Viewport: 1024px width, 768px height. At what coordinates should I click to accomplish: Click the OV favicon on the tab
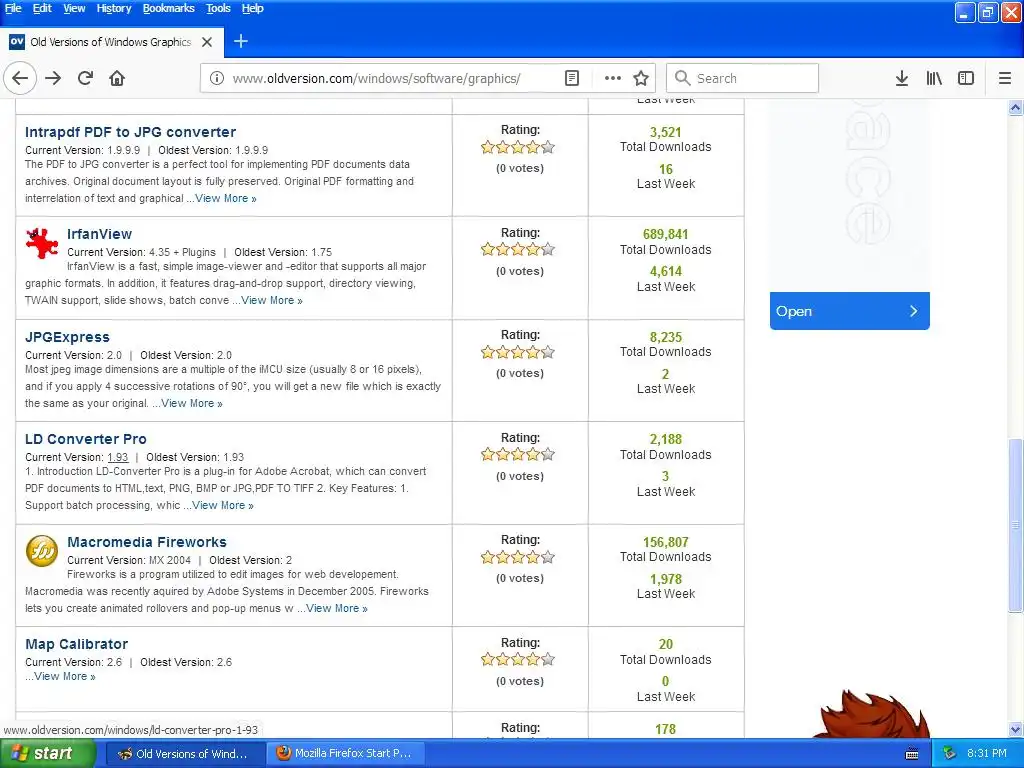pyautogui.click(x=17, y=41)
